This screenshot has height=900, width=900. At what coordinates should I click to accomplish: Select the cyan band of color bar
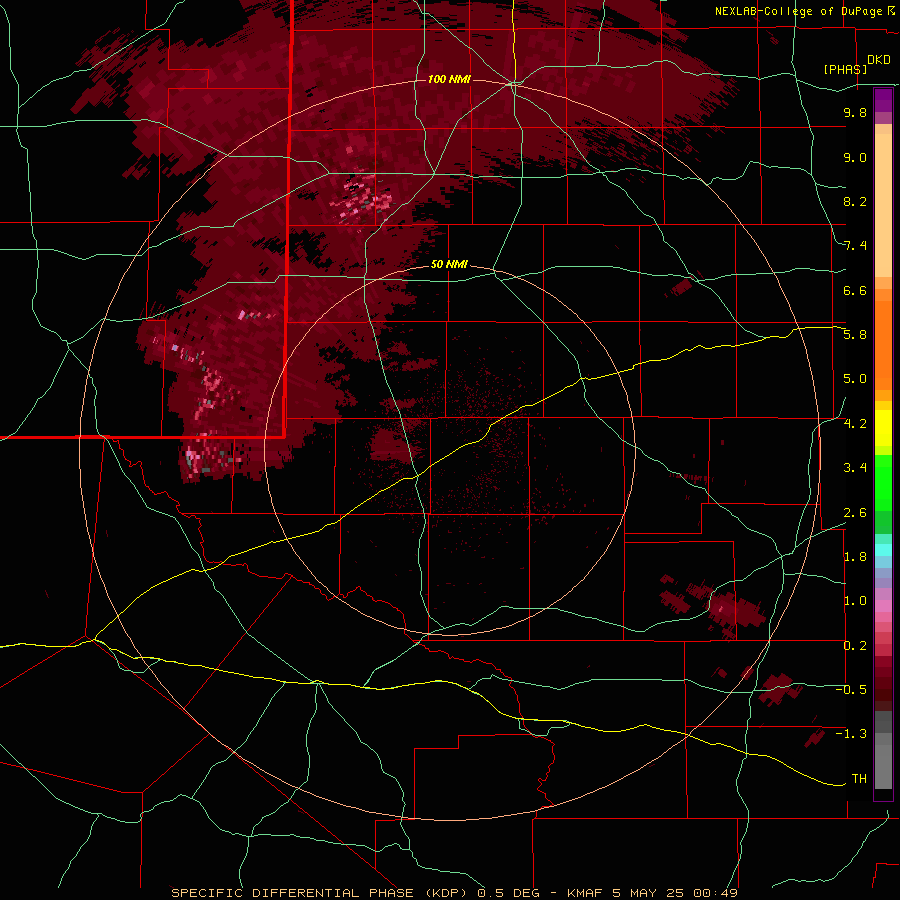[883, 549]
